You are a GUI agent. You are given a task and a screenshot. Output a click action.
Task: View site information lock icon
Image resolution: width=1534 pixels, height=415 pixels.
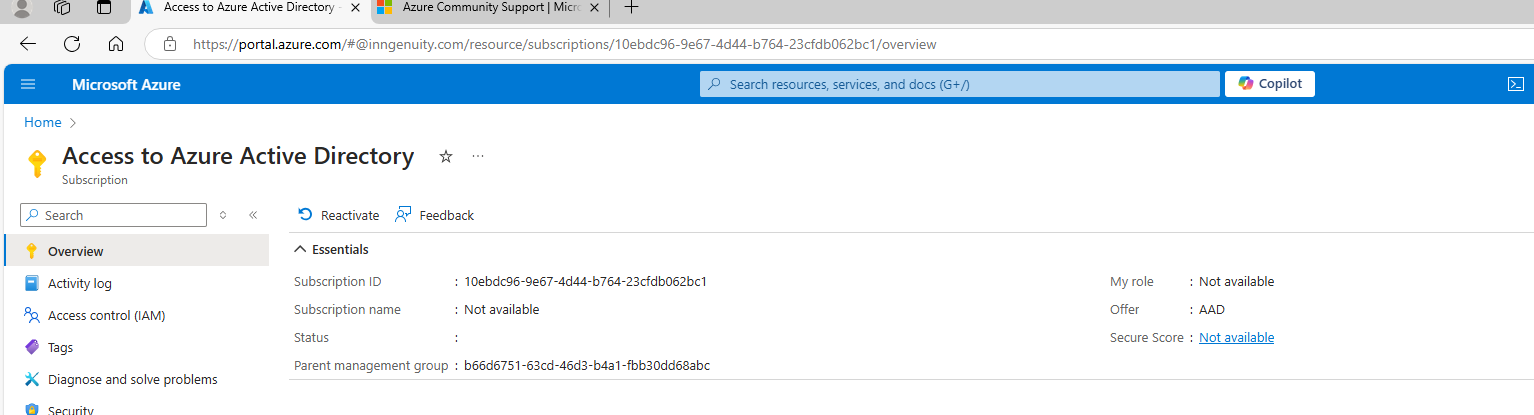170,44
